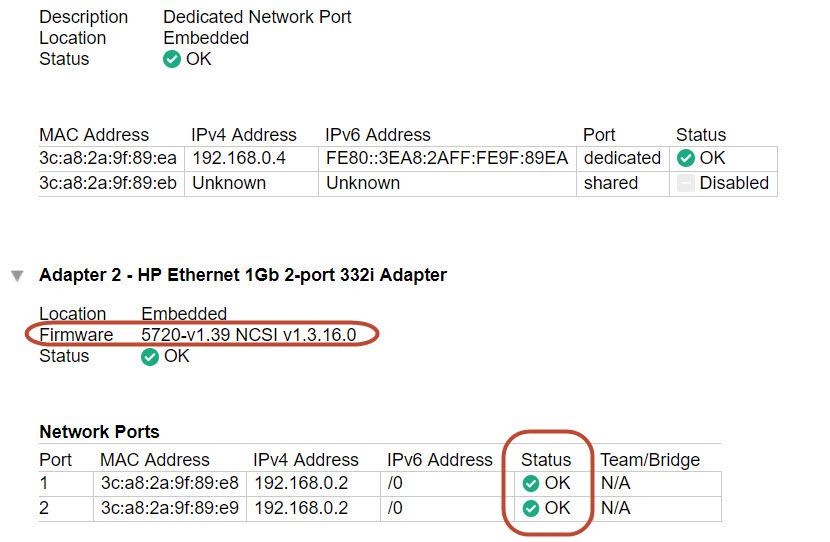Click the OK status icon for network port 2
The image size is (830, 542).
[531, 508]
